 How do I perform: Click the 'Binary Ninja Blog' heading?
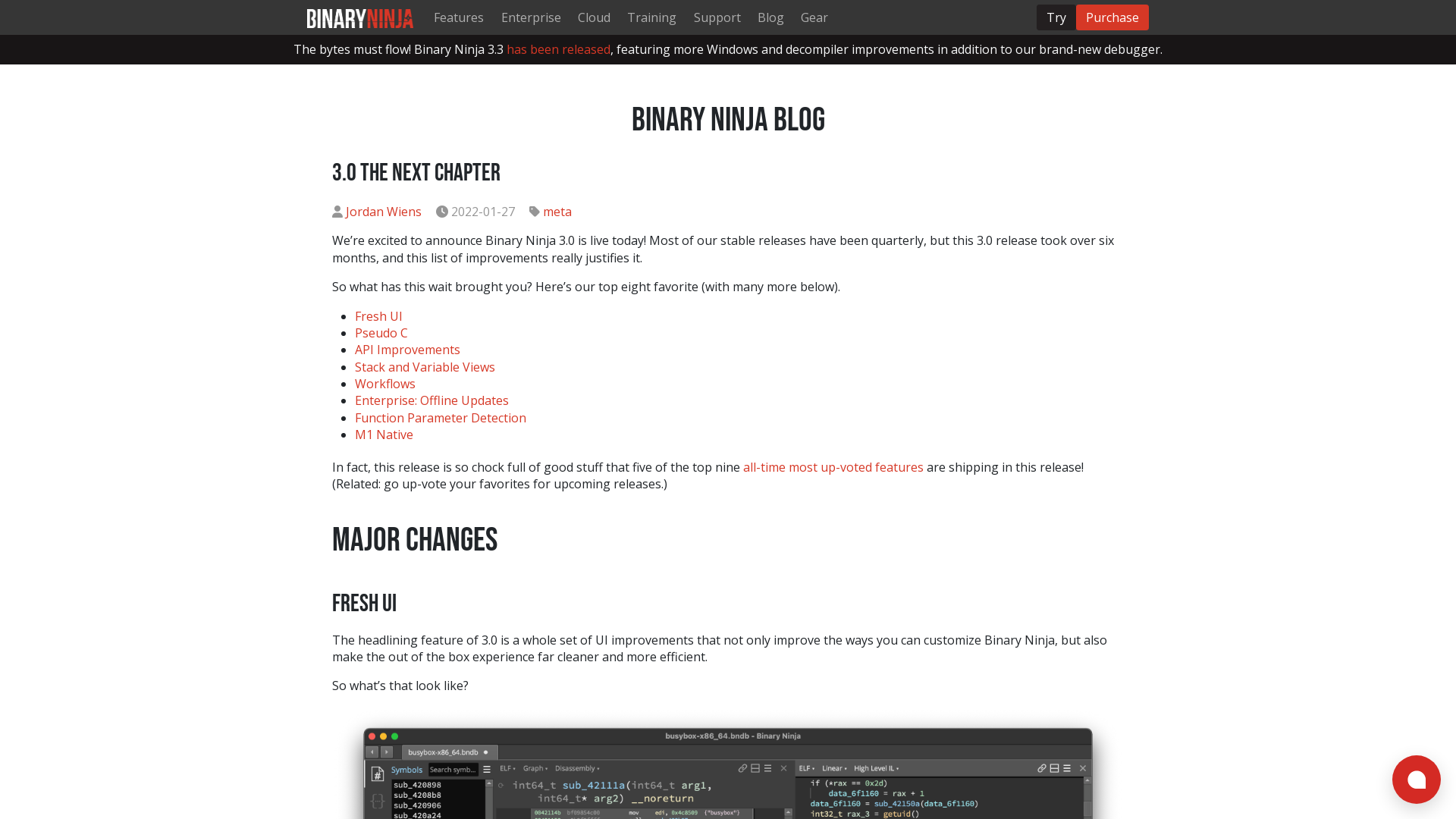728,120
